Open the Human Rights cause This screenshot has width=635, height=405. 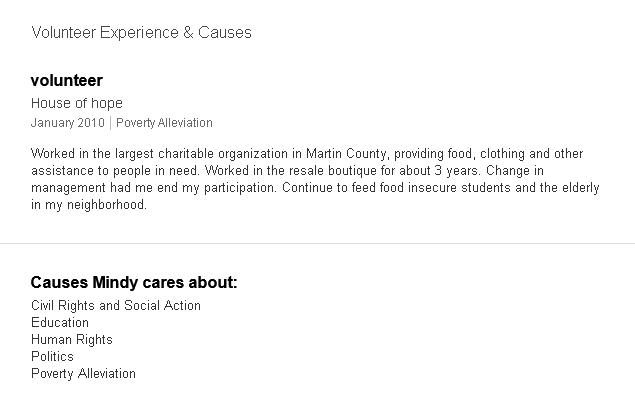71,340
